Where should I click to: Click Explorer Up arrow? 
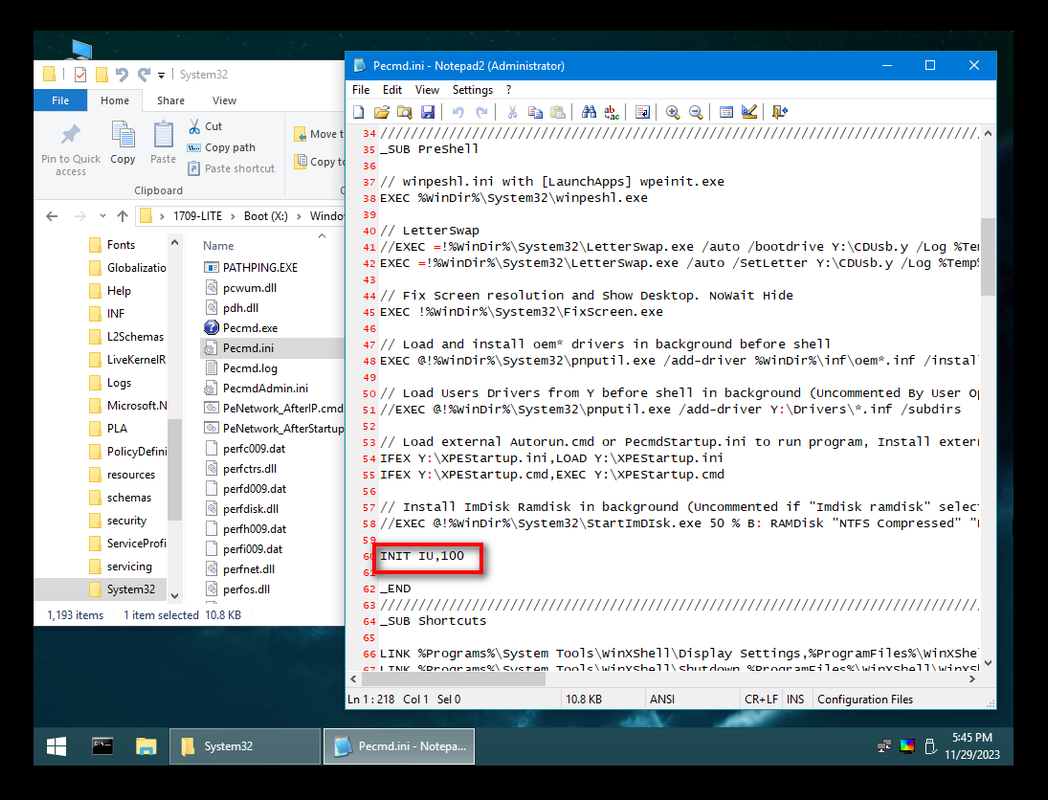(x=122, y=216)
